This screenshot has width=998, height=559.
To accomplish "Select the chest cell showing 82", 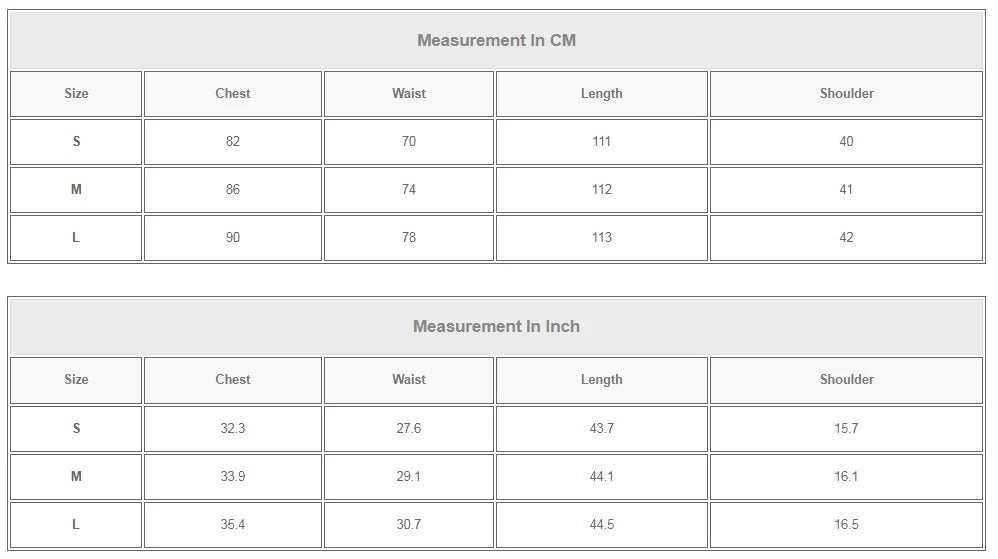I will coord(233,142).
